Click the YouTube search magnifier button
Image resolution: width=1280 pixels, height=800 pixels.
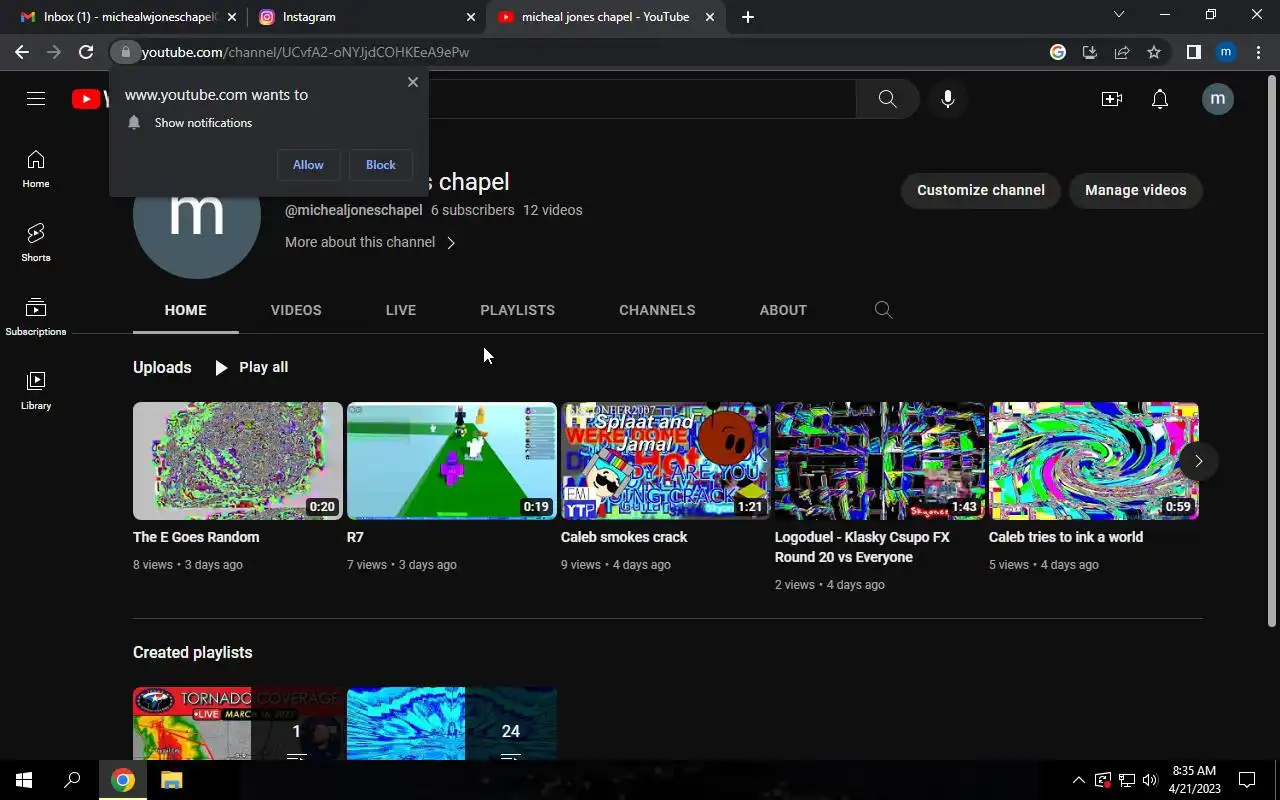pyautogui.click(x=887, y=99)
